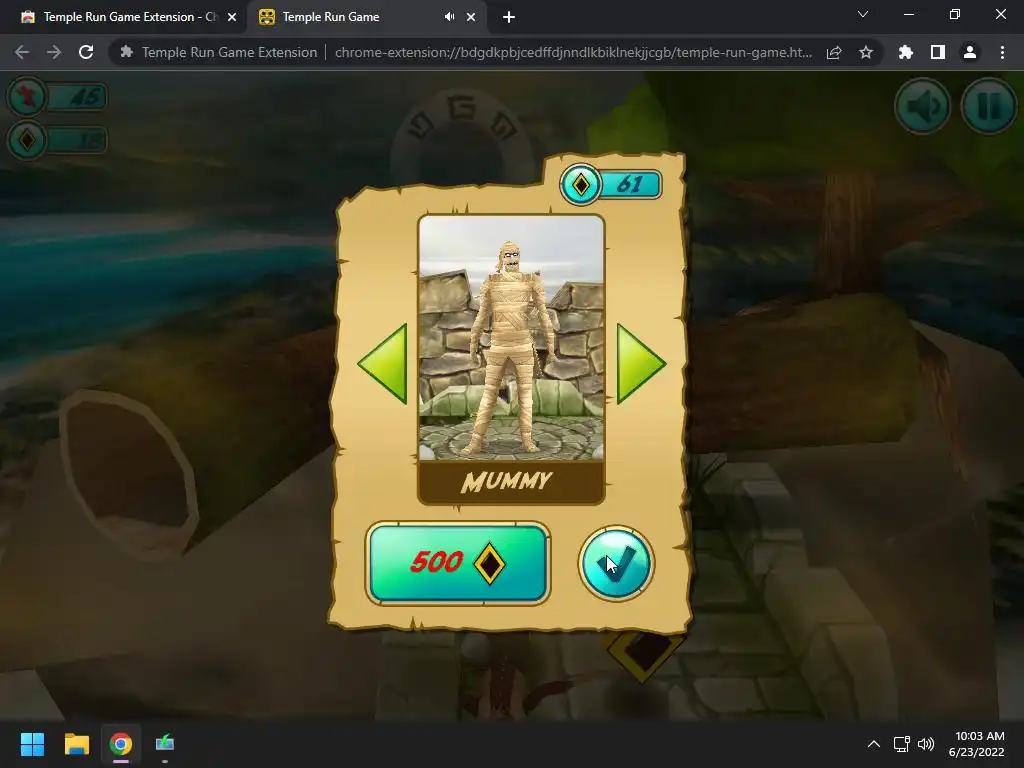Close the Temple Run Game Extension tab

[232, 17]
